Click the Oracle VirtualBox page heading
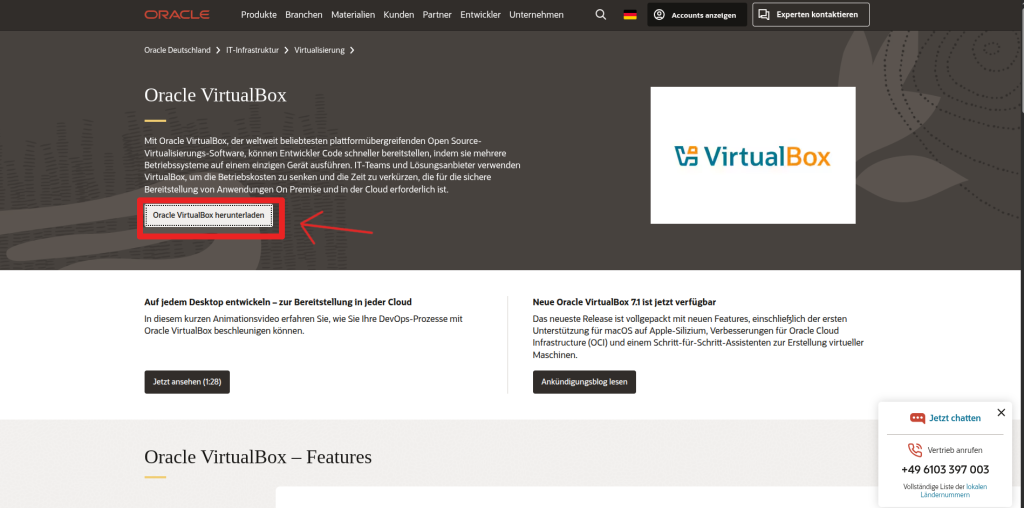Image resolution: width=1024 pixels, height=508 pixels. (216, 95)
